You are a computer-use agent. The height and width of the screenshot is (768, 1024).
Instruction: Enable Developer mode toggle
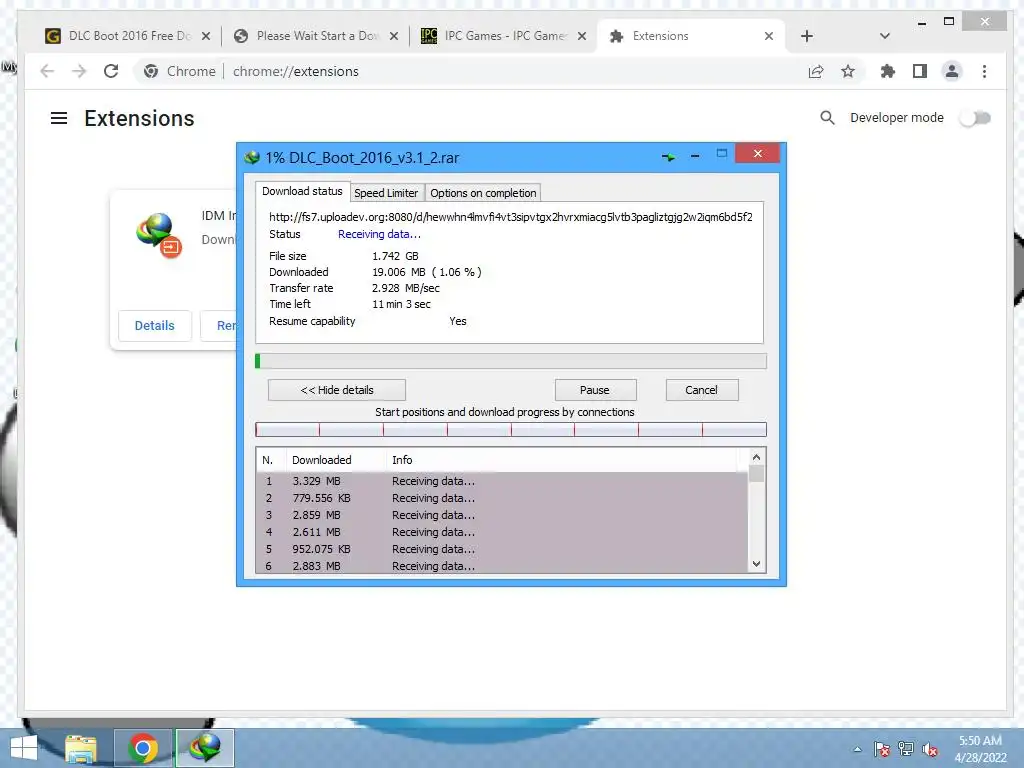975,118
